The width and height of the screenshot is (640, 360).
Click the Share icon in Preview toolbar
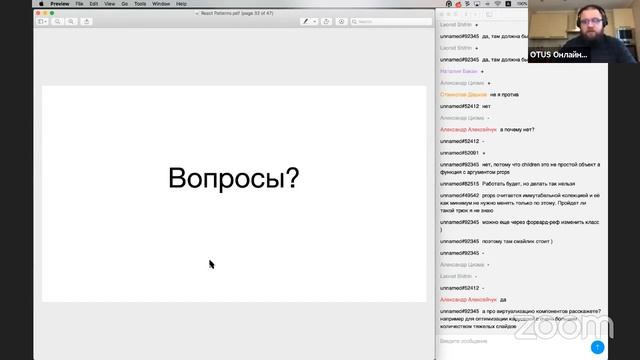pos(86,21)
